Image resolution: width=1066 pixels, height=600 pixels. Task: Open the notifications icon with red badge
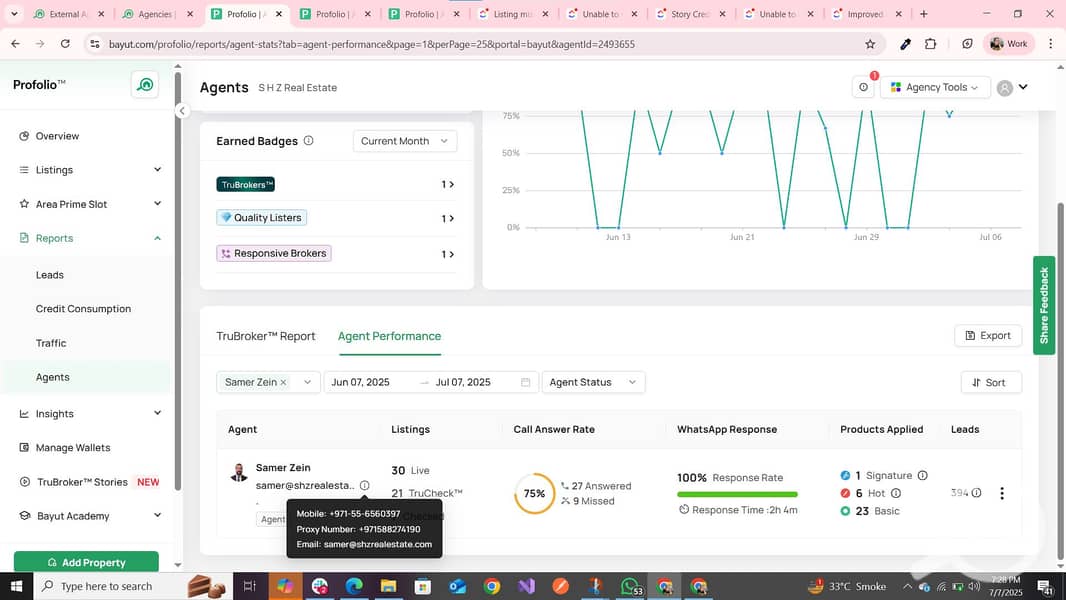tap(863, 87)
